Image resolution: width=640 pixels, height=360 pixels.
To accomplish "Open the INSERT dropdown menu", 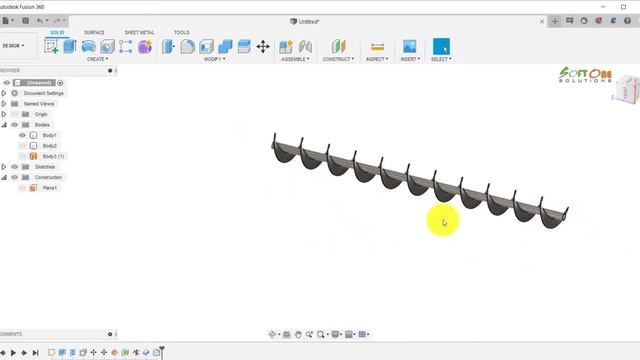I will coord(410,59).
